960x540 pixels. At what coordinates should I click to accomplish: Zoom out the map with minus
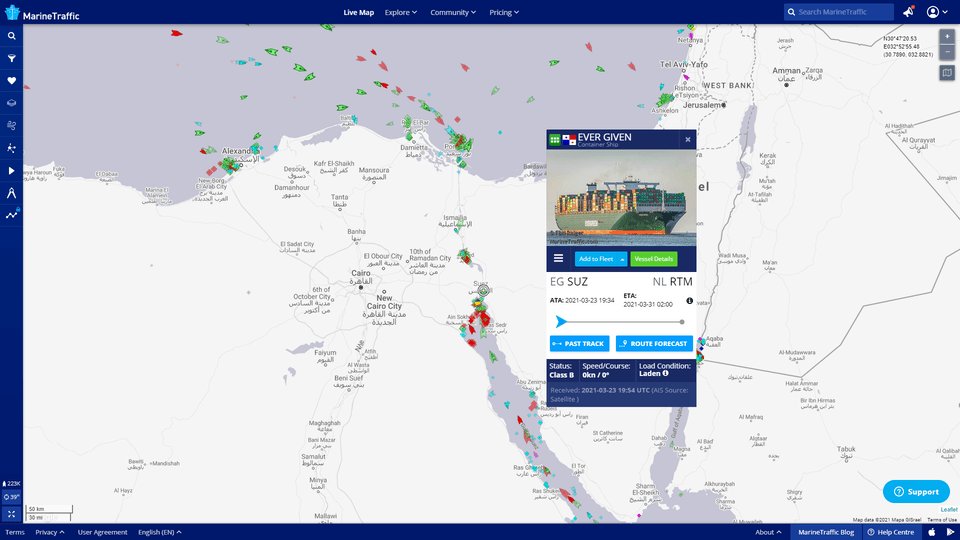[x=947, y=51]
